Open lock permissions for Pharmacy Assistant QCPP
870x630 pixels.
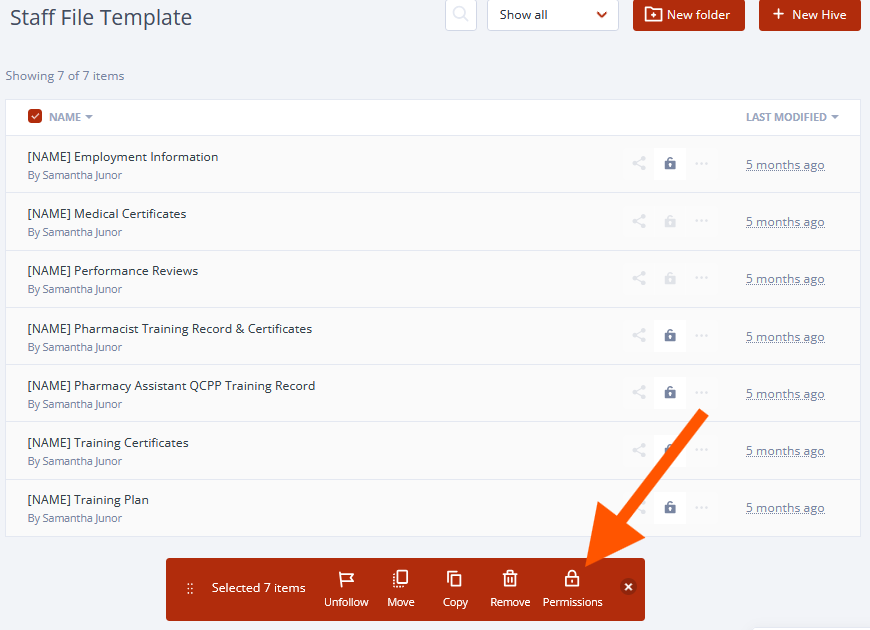coord(670,392)
